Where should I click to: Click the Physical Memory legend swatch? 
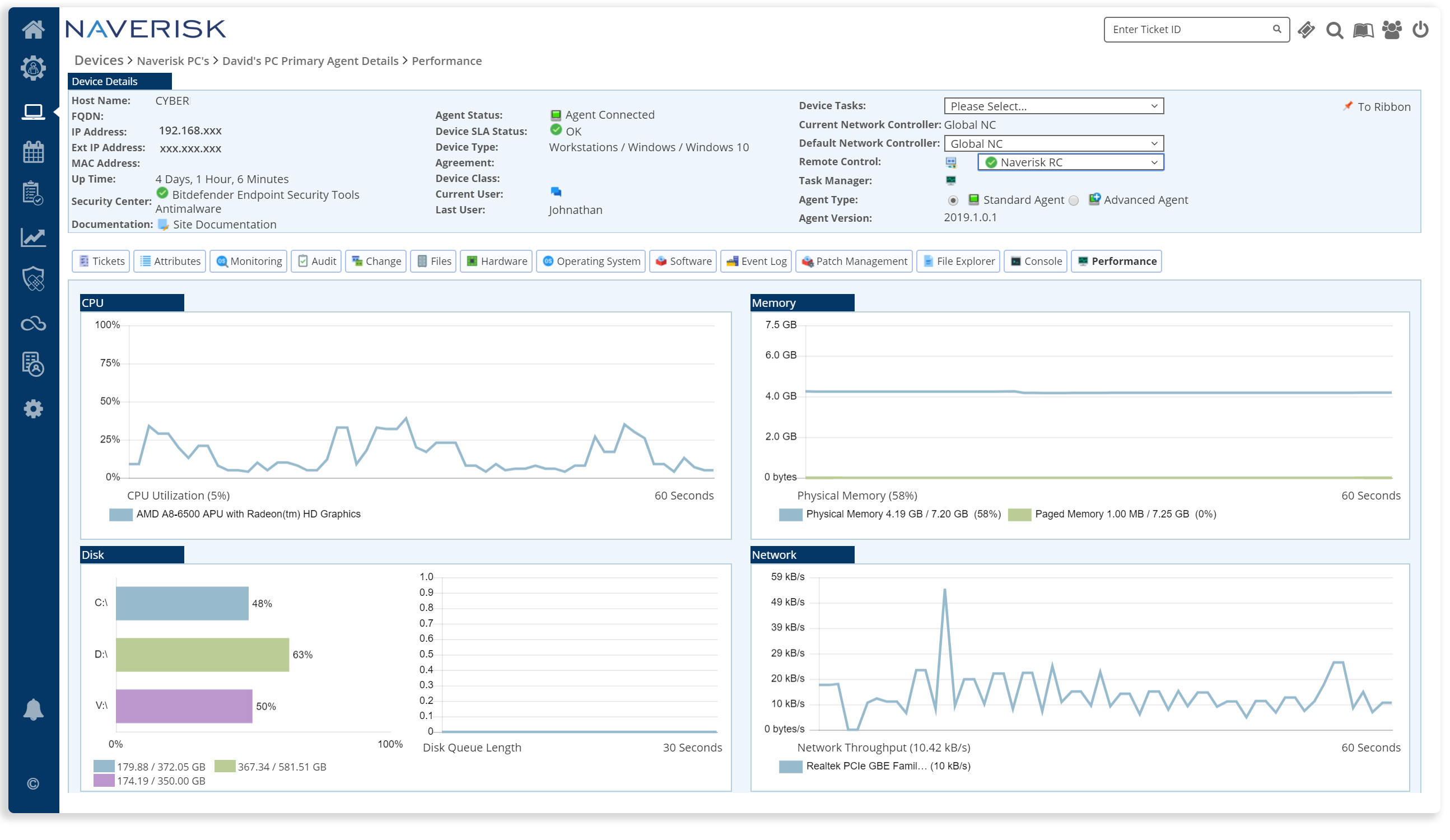point(791,514)
